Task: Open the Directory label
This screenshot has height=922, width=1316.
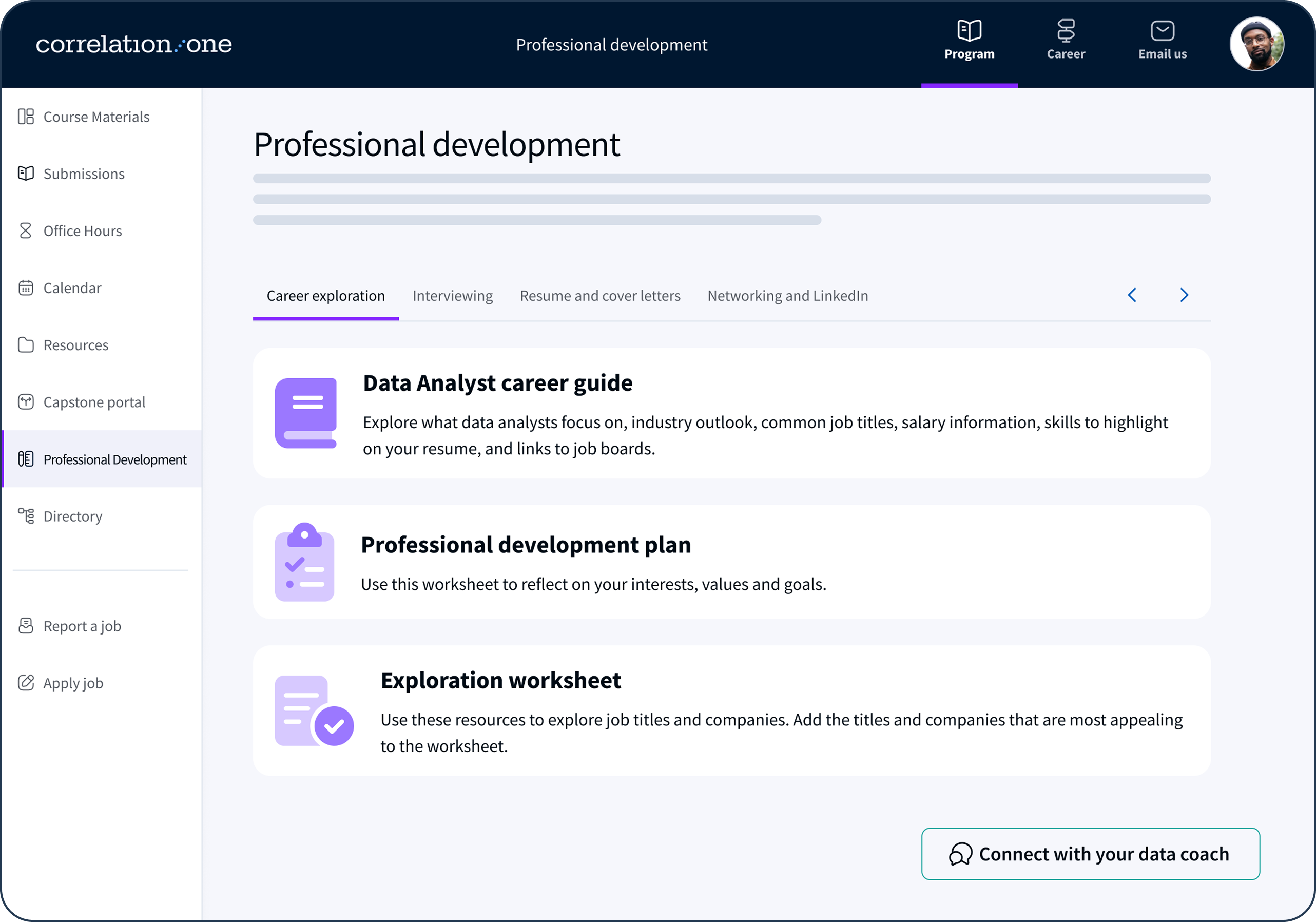Action: click(73, 516)
